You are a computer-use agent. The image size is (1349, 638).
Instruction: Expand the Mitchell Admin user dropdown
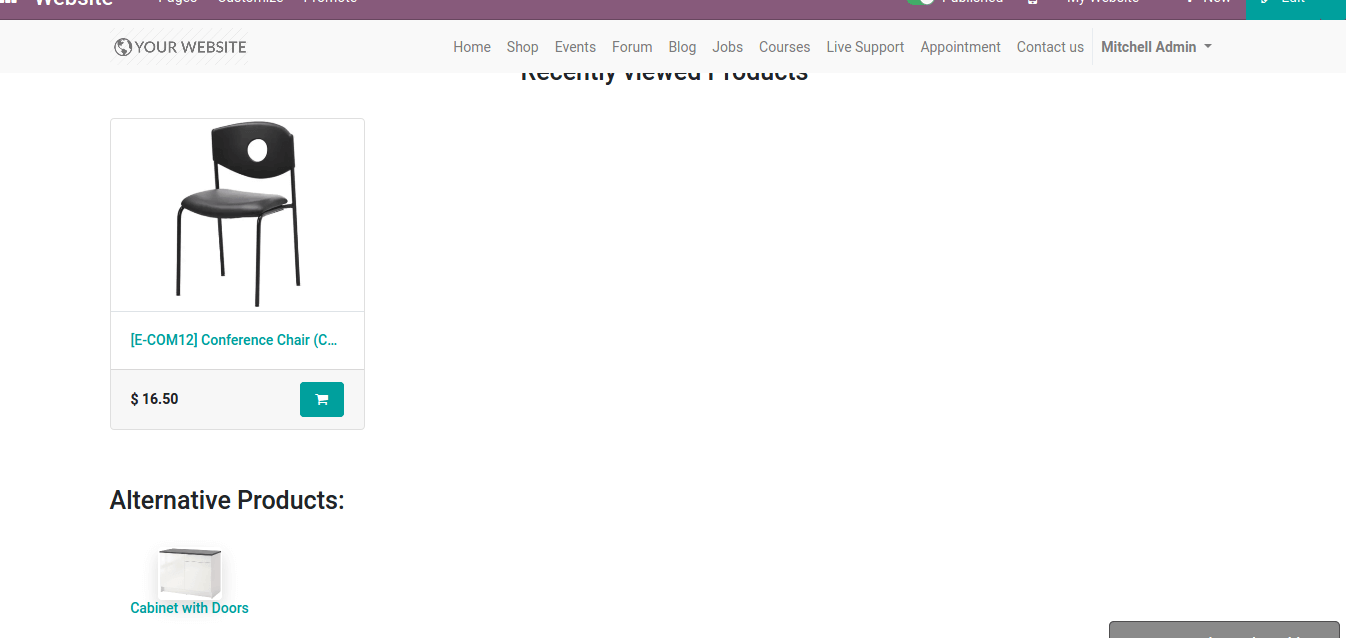click(1156, 47)
